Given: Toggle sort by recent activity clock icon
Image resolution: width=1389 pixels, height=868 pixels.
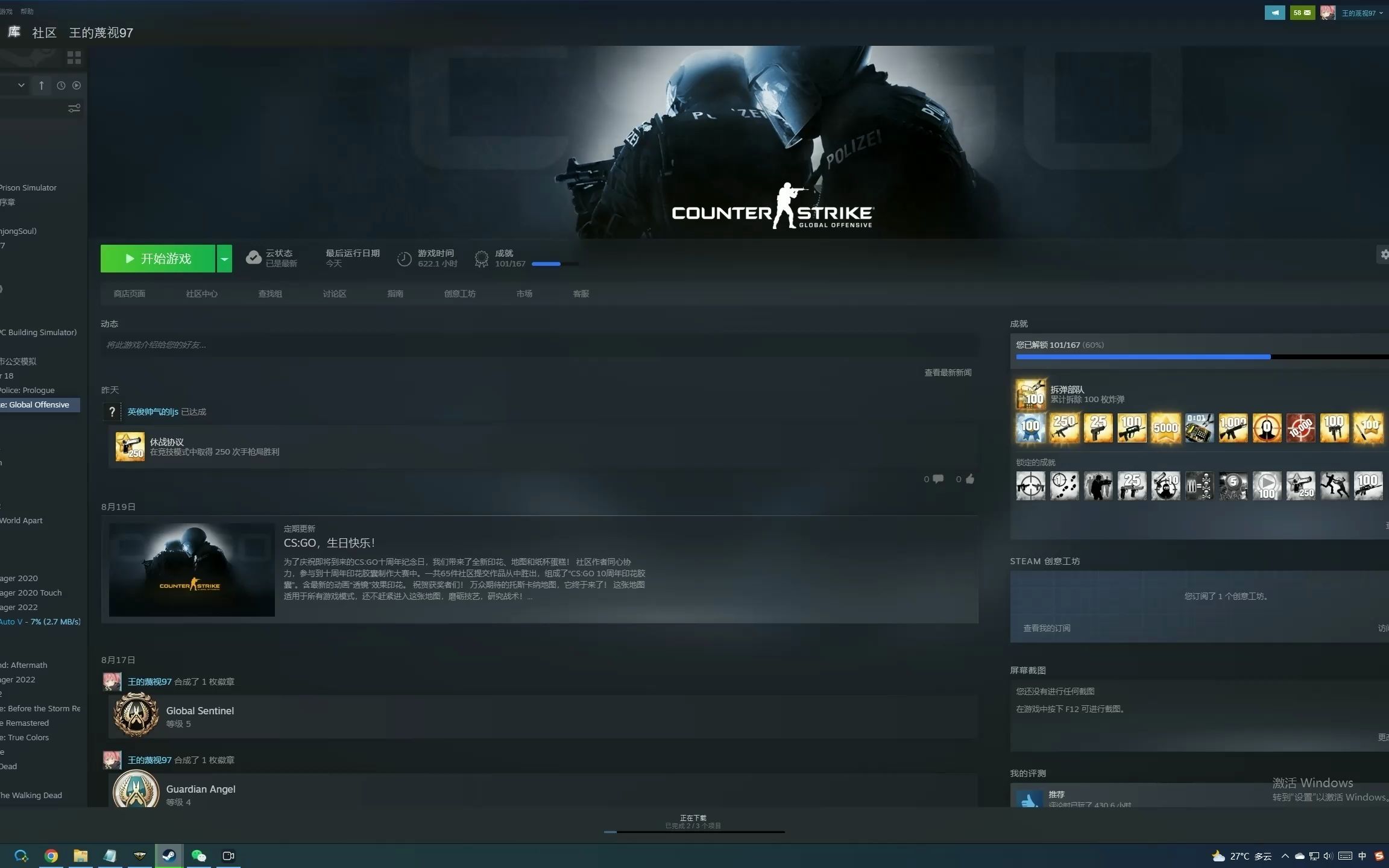Looking at the screenshot, I should pos(61,86).
